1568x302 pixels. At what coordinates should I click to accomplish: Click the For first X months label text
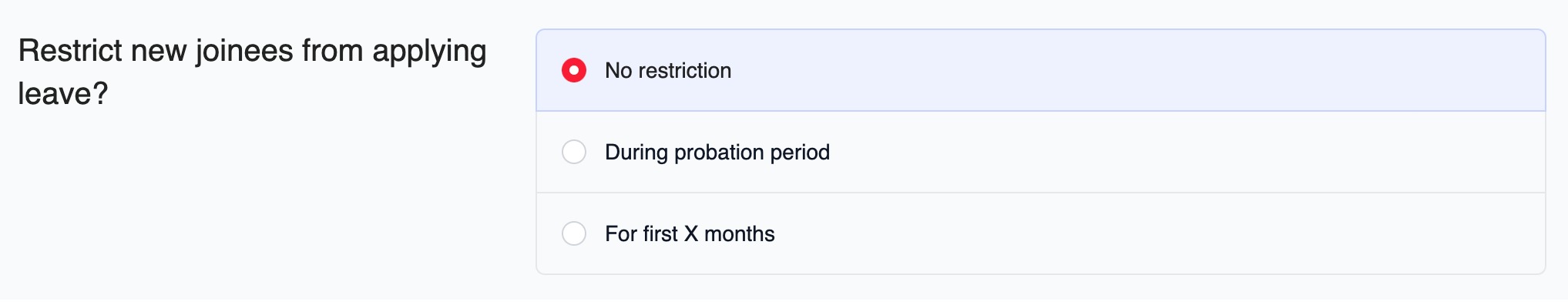(690, 233)
